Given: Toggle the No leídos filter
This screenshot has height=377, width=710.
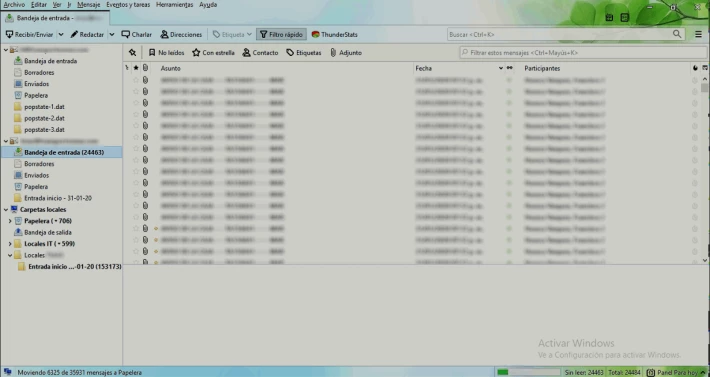Looking at the screenshot, I should coord(166,52).
